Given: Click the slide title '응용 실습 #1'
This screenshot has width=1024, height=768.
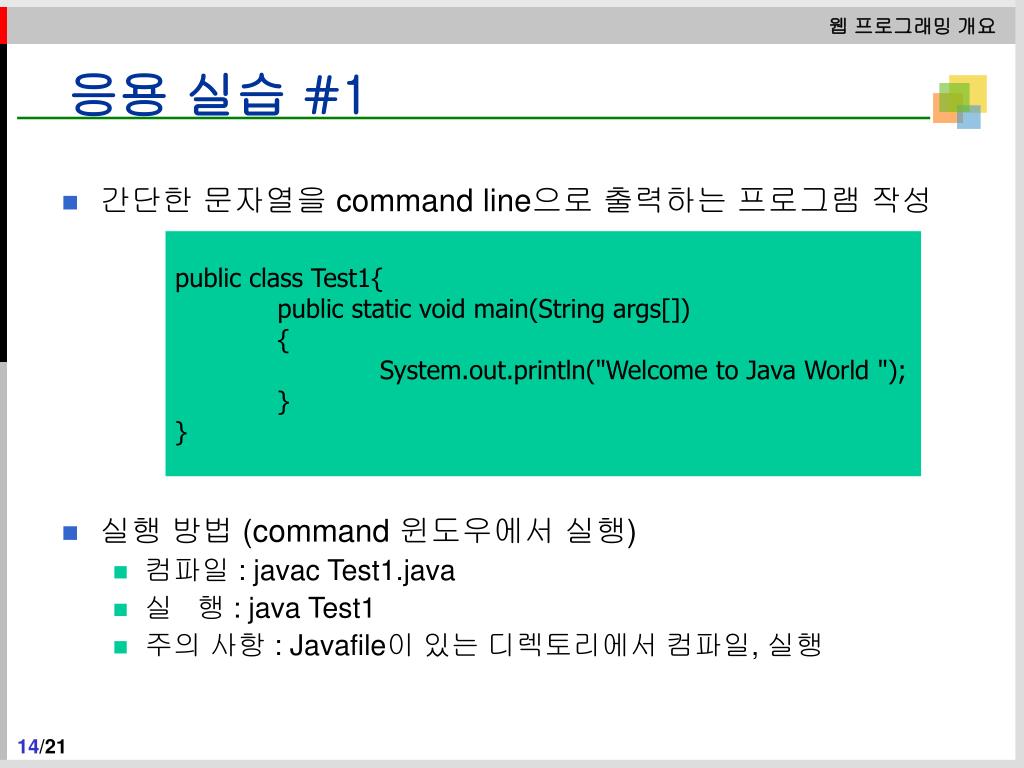Looking at the screenshot, I should (x=216, y=95).
